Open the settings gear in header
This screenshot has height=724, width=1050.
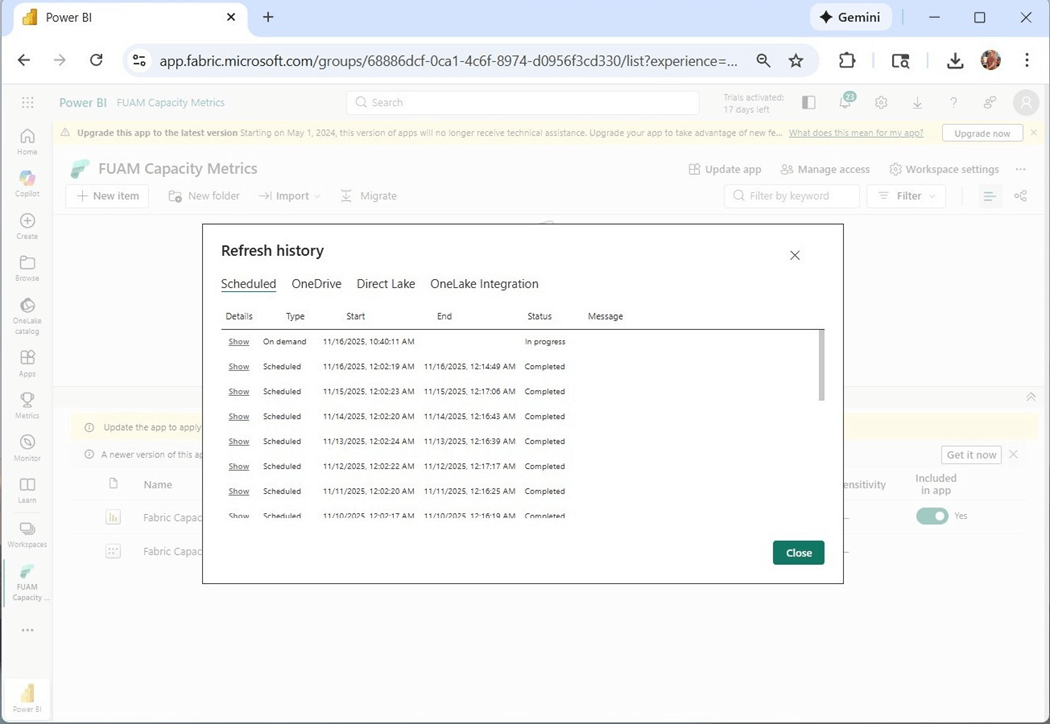click(881, 102)
